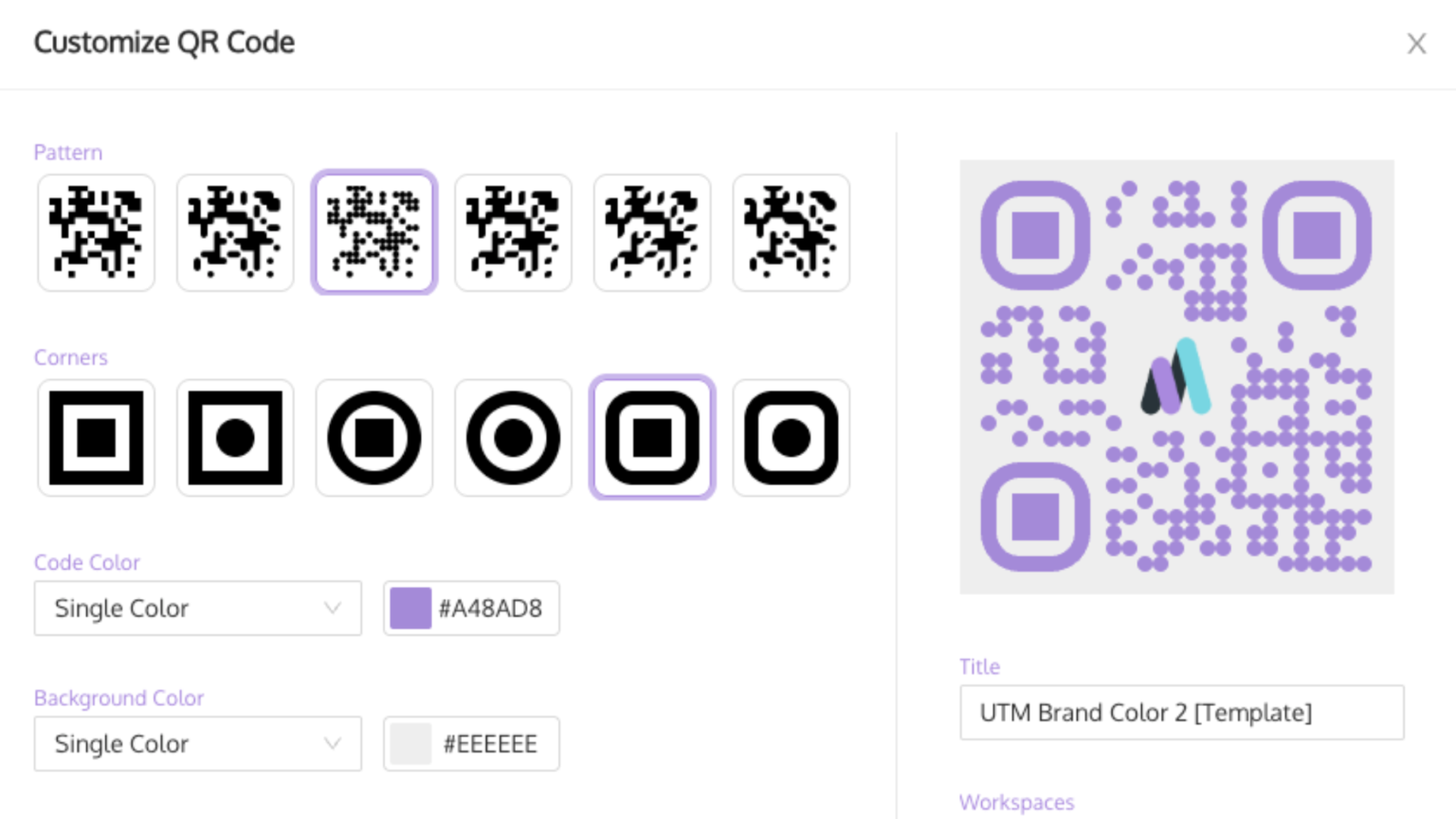This screenshot has width=1456, height=819.
Task: Open the Code Color type dropdown
Action: click(197, 609)
